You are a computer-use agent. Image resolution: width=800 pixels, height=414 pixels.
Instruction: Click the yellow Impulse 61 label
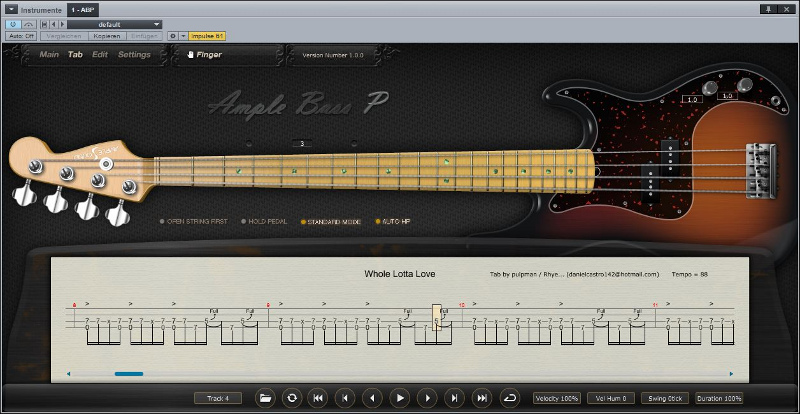point(207,36)
